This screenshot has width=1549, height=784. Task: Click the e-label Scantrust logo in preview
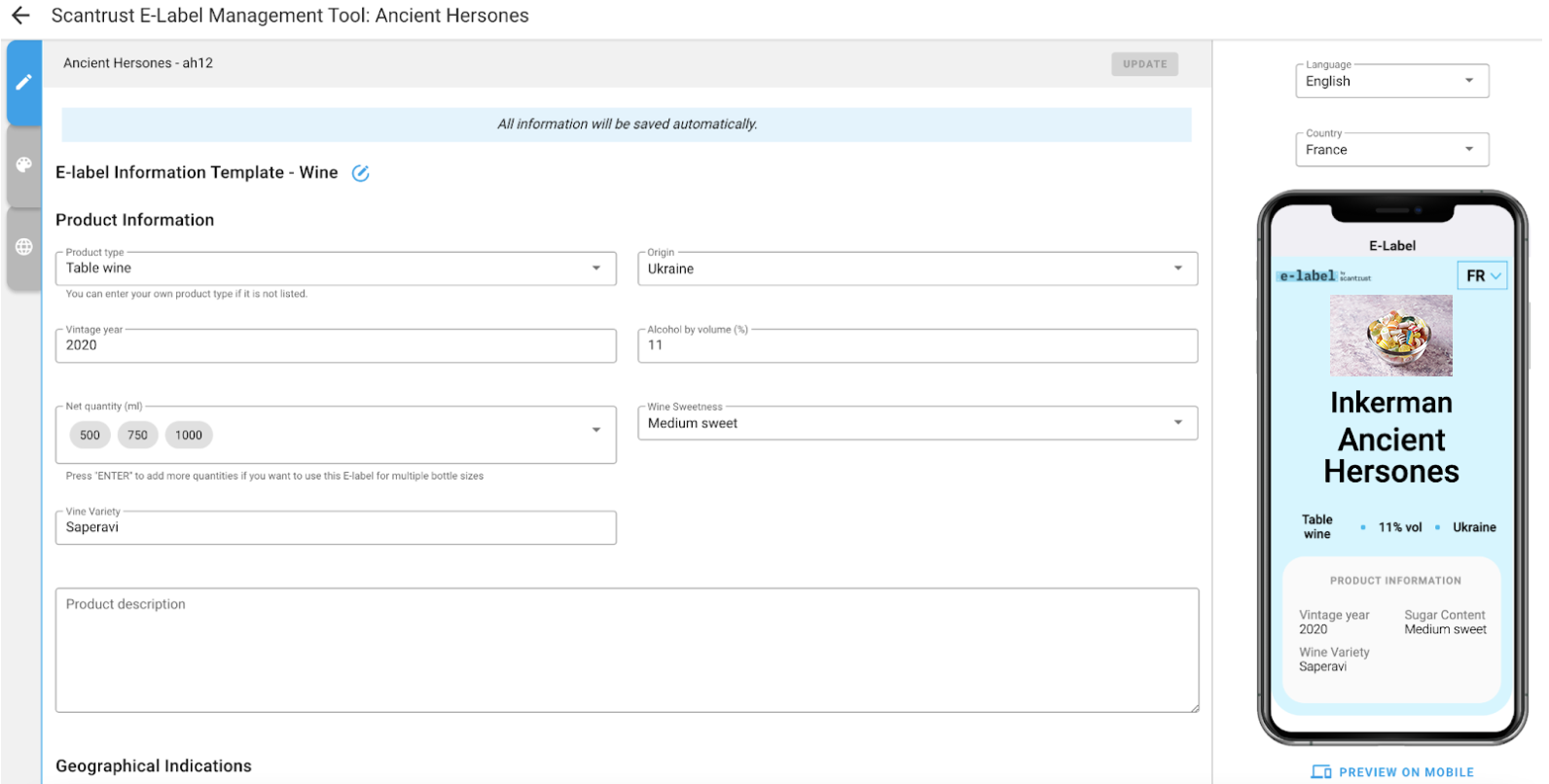tap(1324, 276)
